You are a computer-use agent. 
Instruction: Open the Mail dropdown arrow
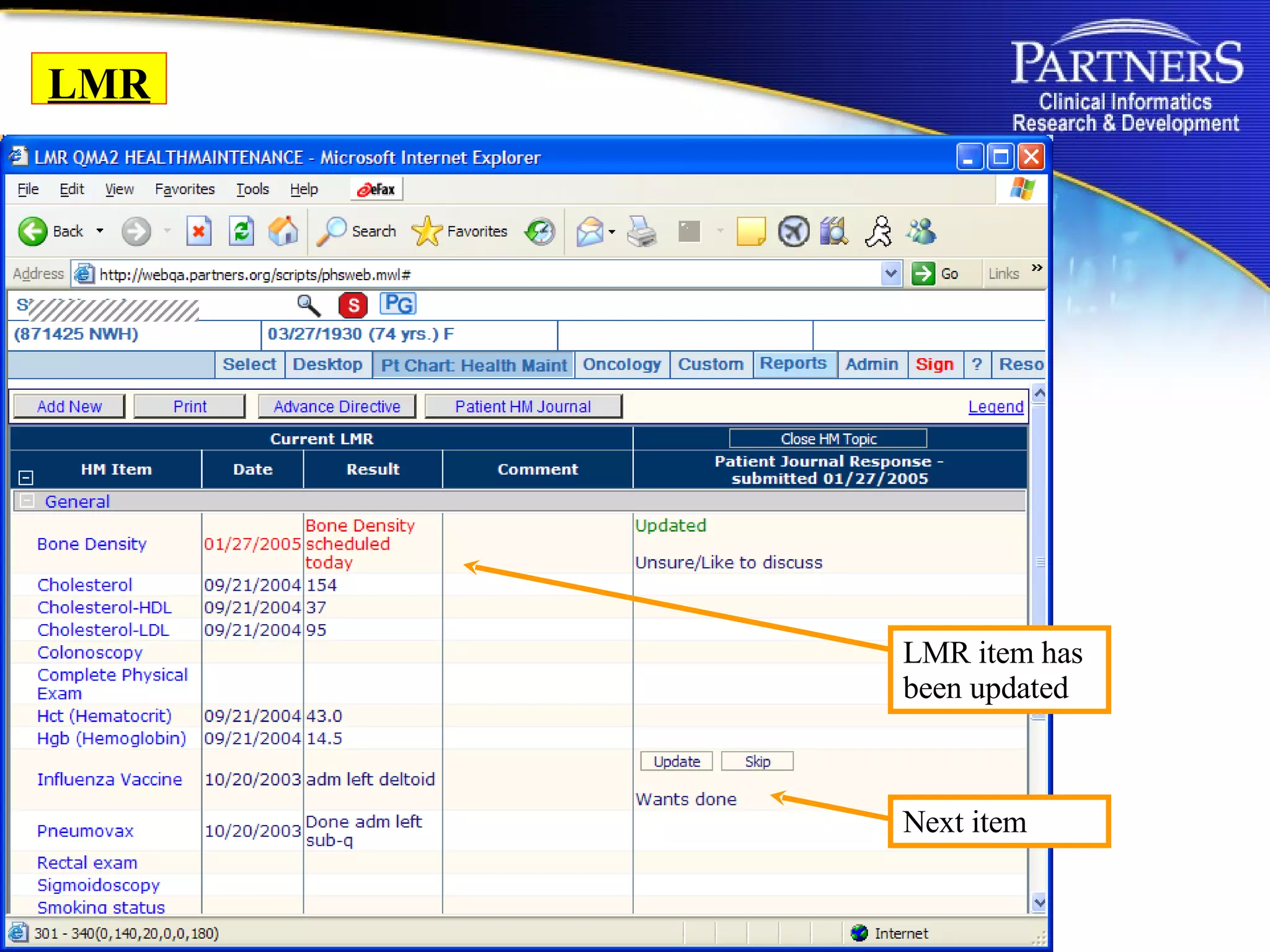coord(612,232)
